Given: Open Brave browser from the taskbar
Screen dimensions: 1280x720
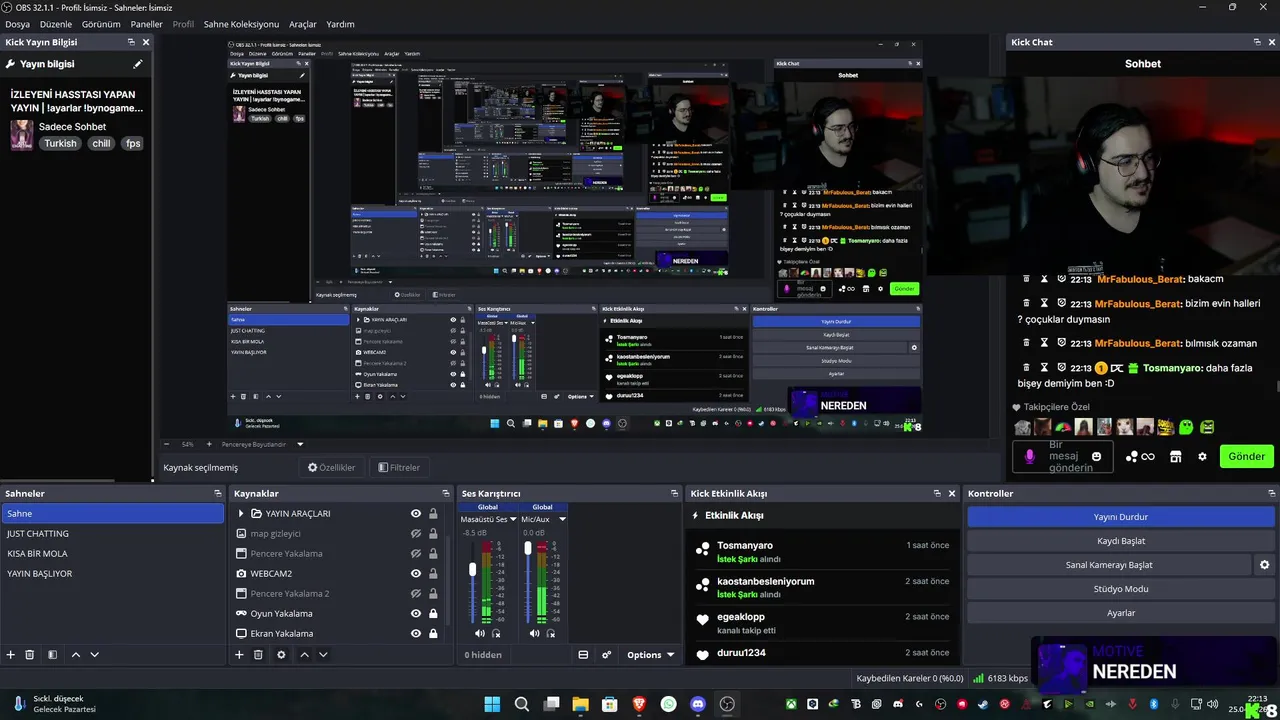Looking at the screenshot, I should (x=639, y=704).
